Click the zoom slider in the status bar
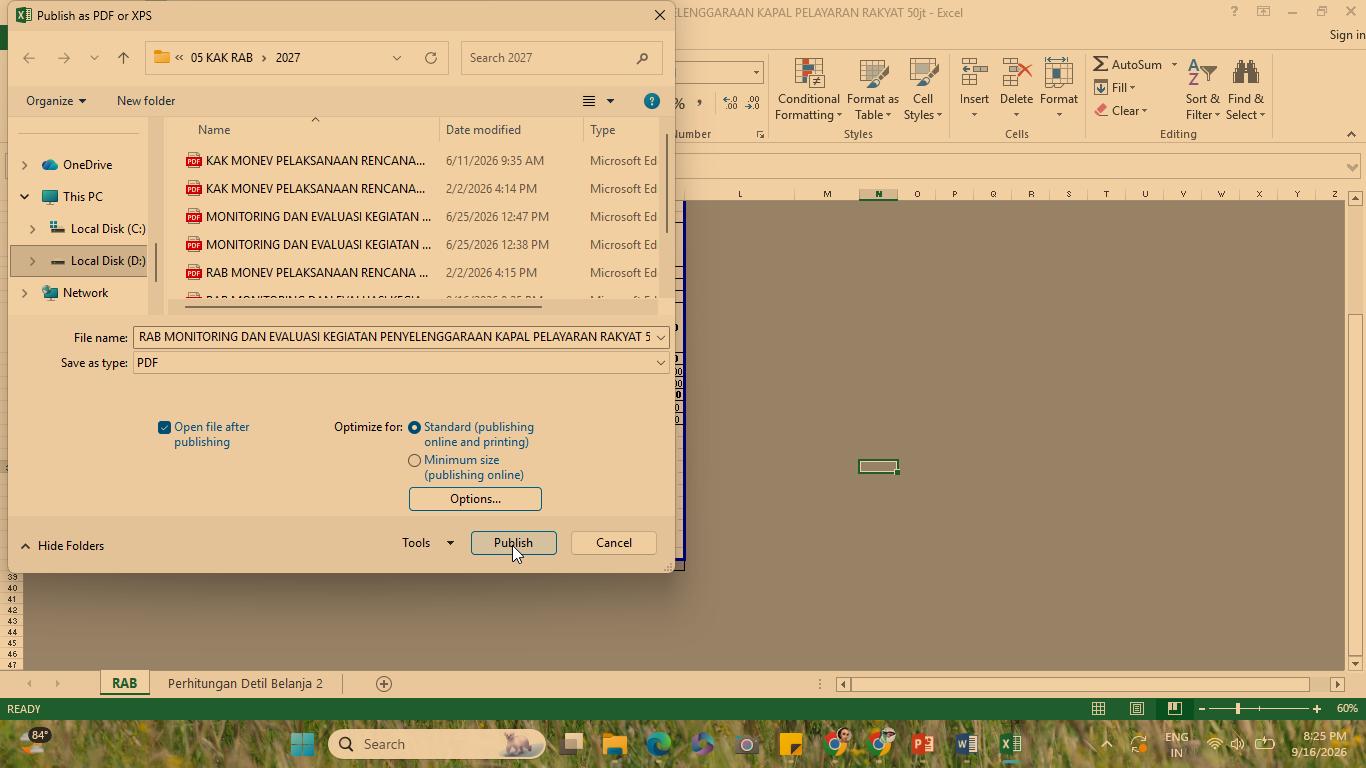This screenshot has width=1366, height=768. [1238, 708]
